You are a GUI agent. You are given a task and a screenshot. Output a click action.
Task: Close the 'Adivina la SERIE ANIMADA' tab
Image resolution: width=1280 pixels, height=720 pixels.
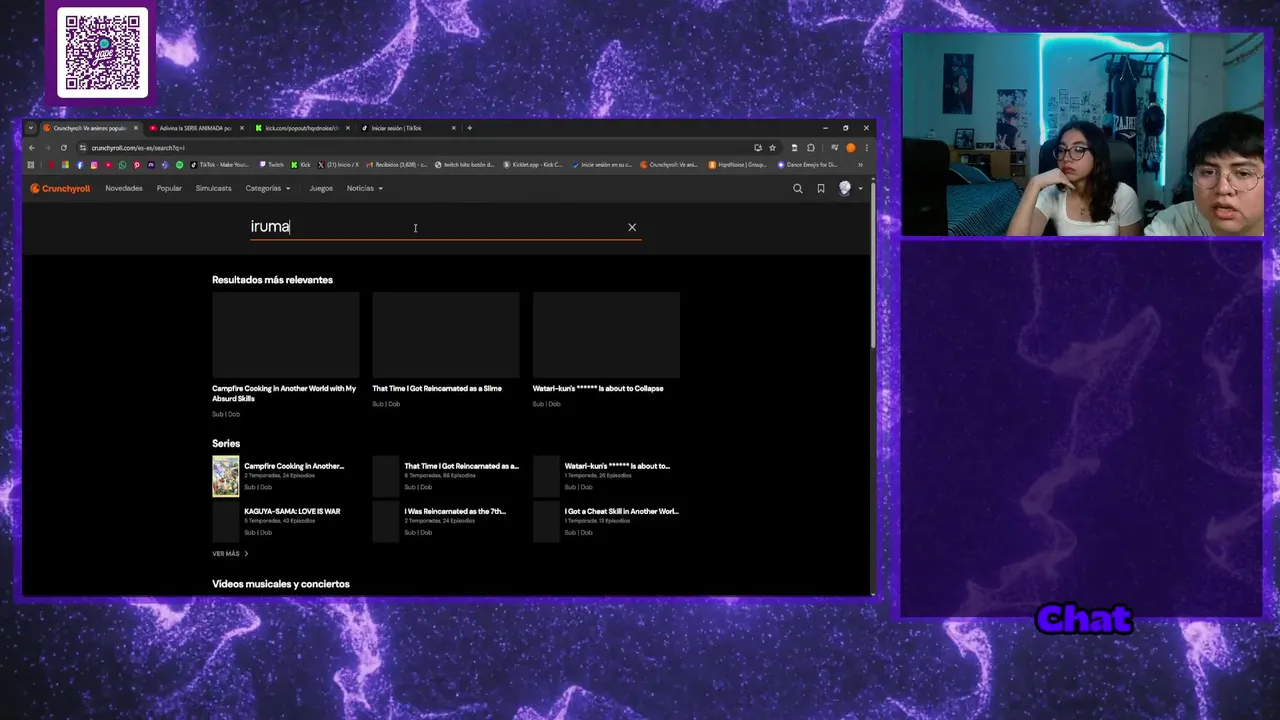tap(241, 128)
